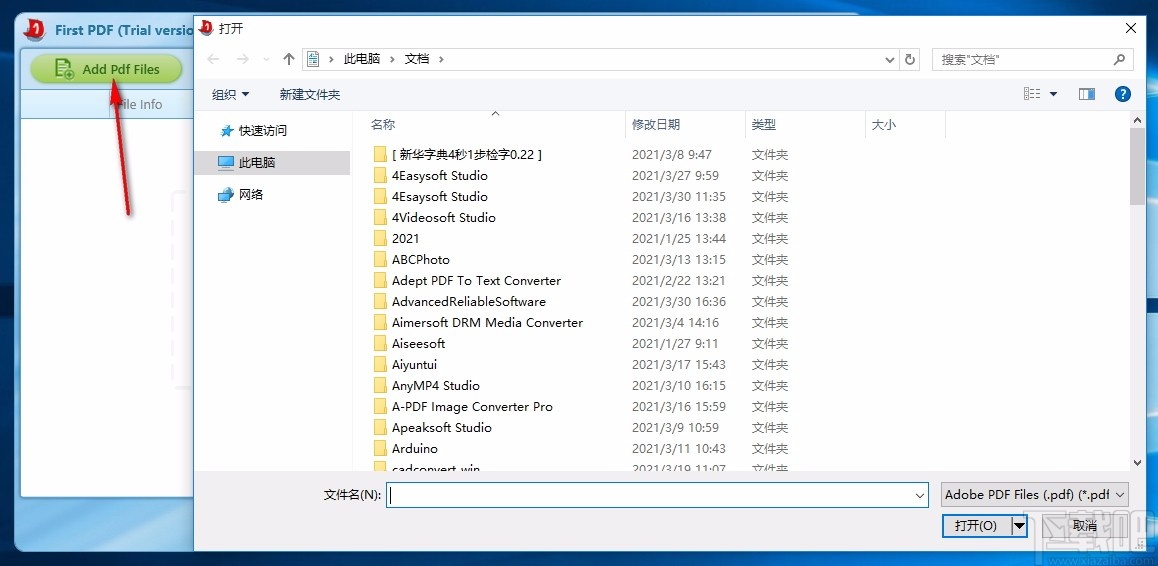This screenshot has height=566, width=1158.
Task: Select the 4Videosoft Studio folder
Action: (x=443, y=218)
